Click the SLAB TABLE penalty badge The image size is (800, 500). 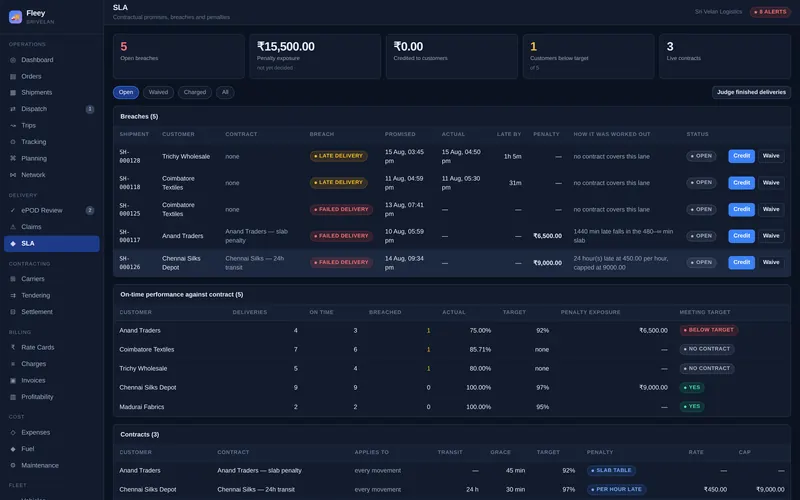click(611, 470)
